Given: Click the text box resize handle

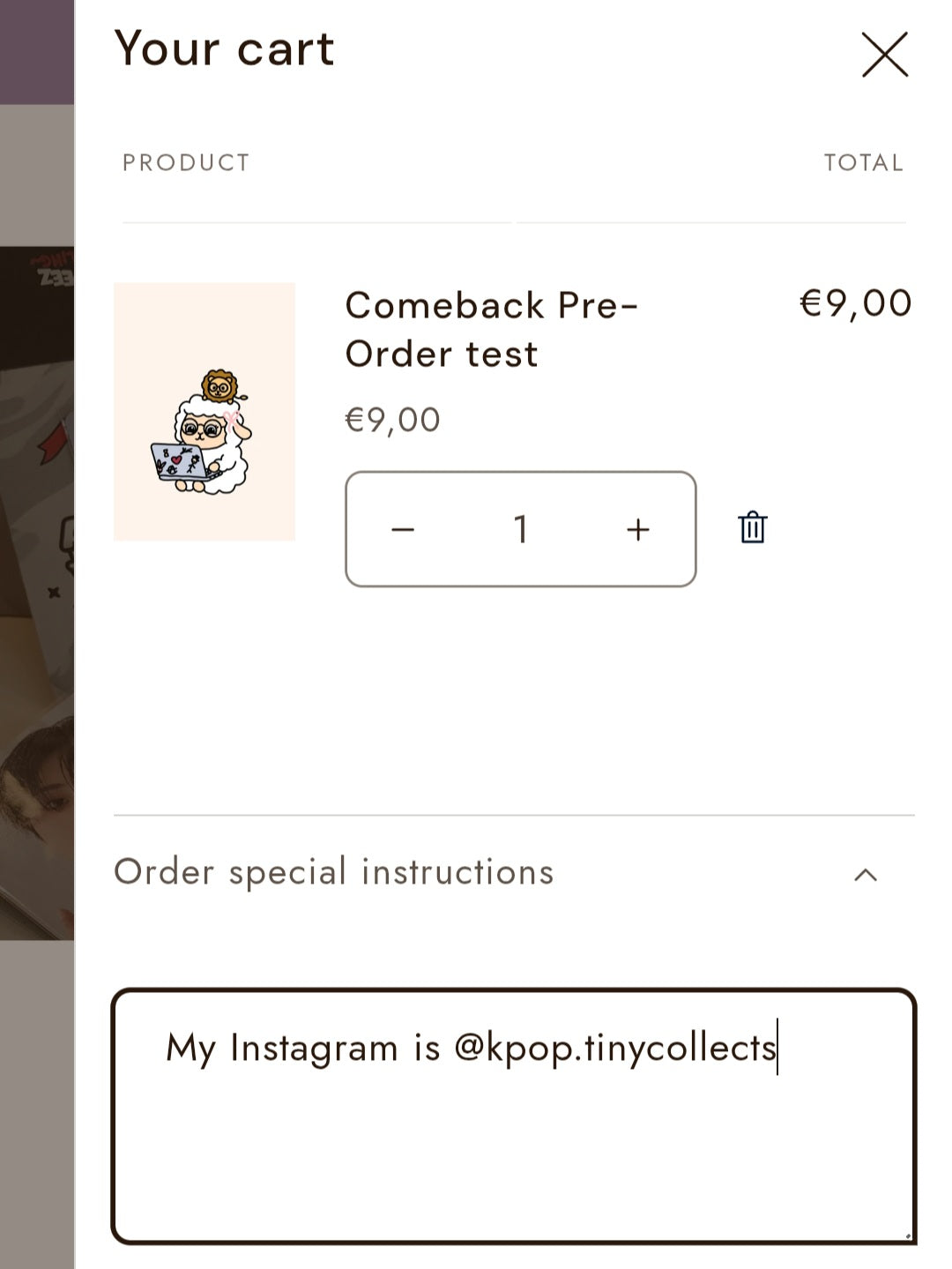Looking at the screenshot, I should tap(908, 1235).
